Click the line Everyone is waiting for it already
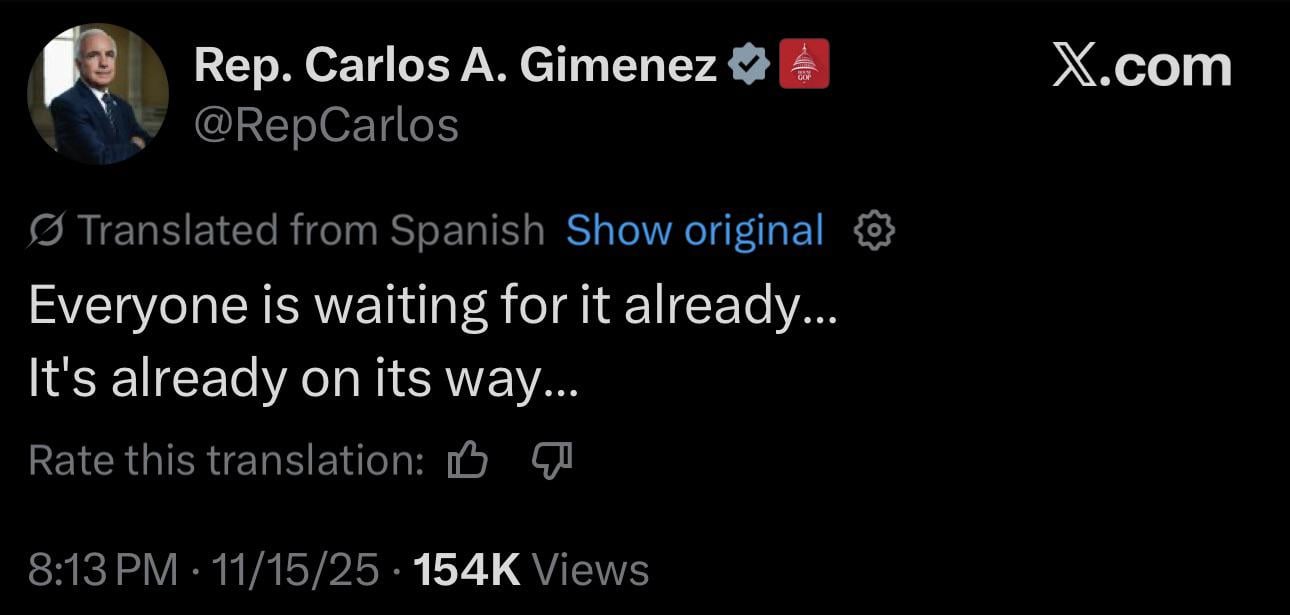1290x615 pixels. point(432,306)
